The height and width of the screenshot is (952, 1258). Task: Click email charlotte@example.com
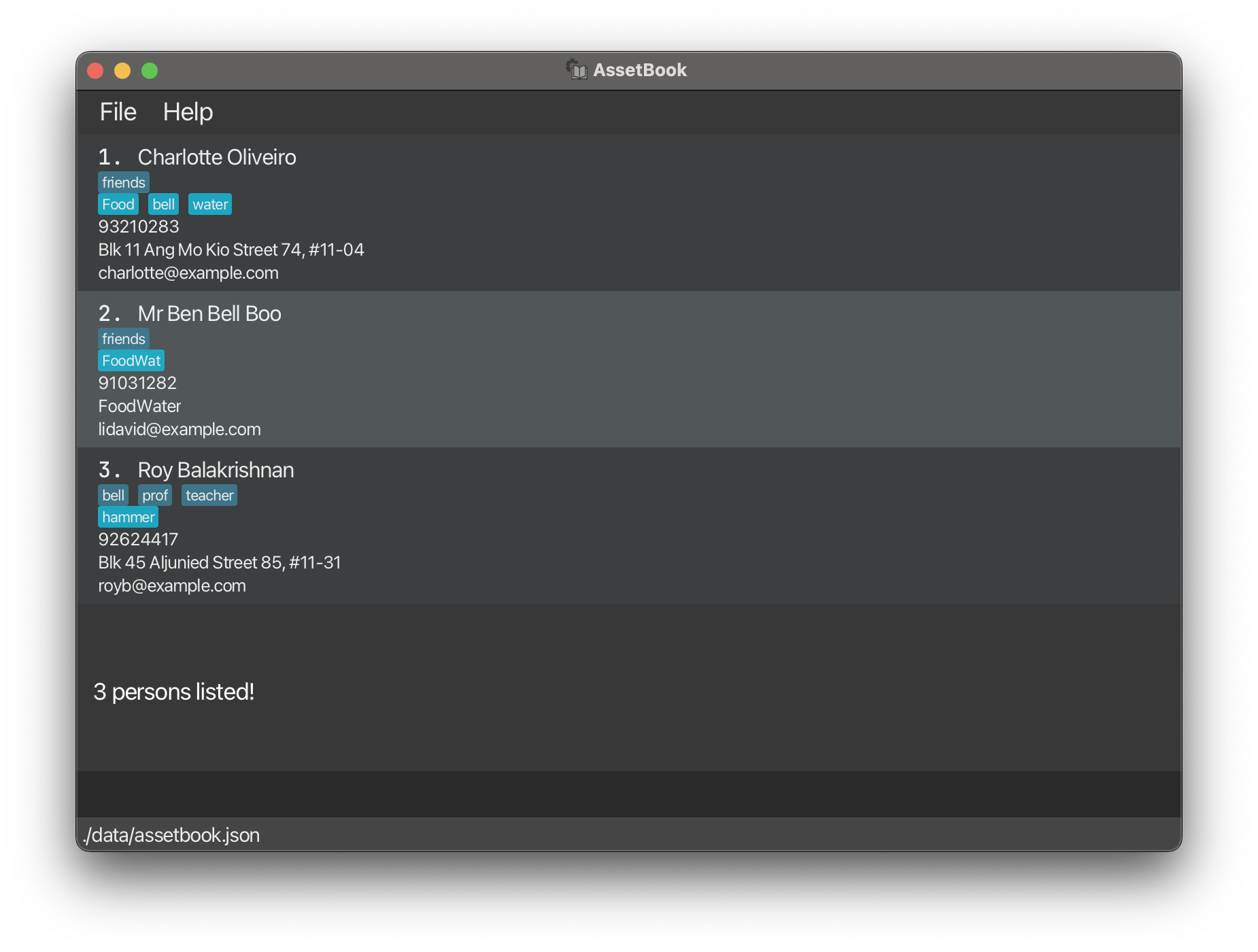point(188,273)
